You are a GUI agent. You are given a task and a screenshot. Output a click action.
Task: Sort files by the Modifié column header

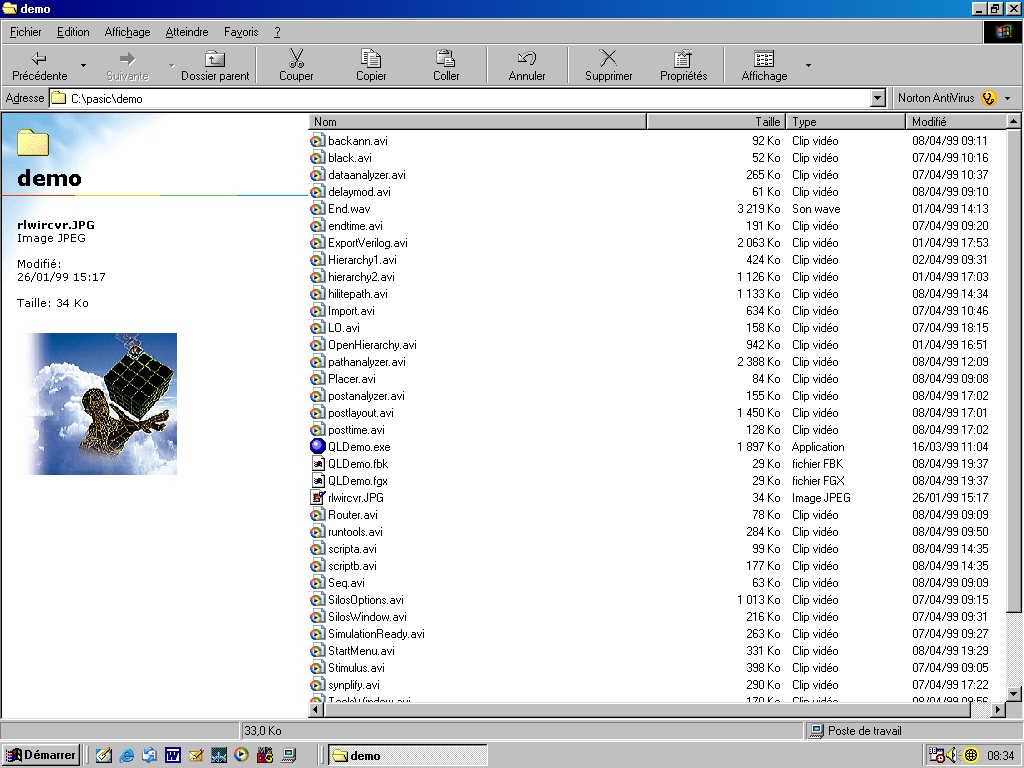click(955, 122)
